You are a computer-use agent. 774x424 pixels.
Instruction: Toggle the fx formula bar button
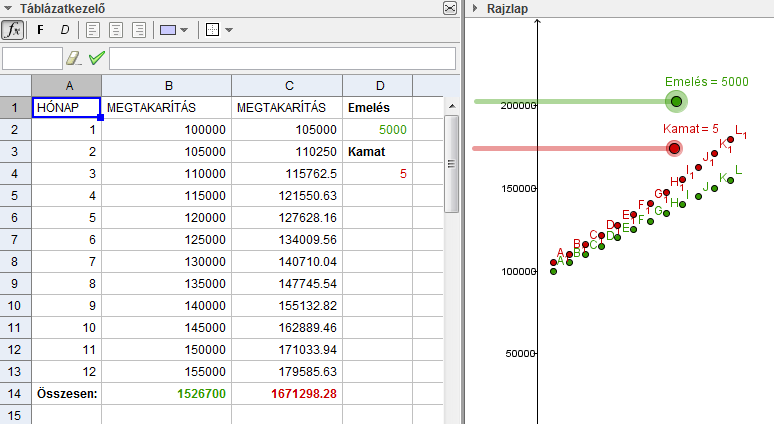pyautogui.click(x=12, y=30)
